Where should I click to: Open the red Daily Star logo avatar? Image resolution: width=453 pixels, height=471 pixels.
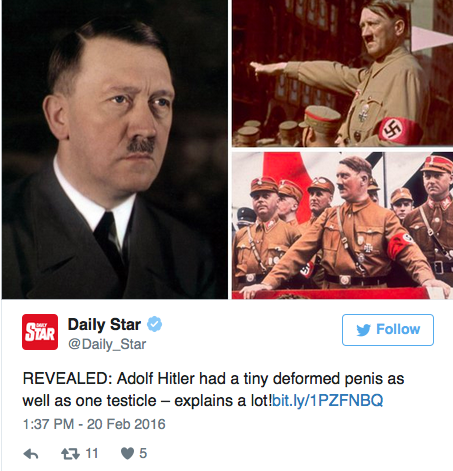click(40, 332)
